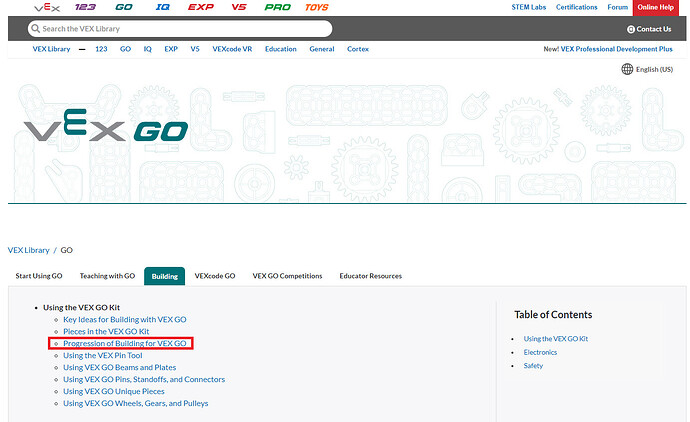Open General navigation item

(x=322, y=49)
